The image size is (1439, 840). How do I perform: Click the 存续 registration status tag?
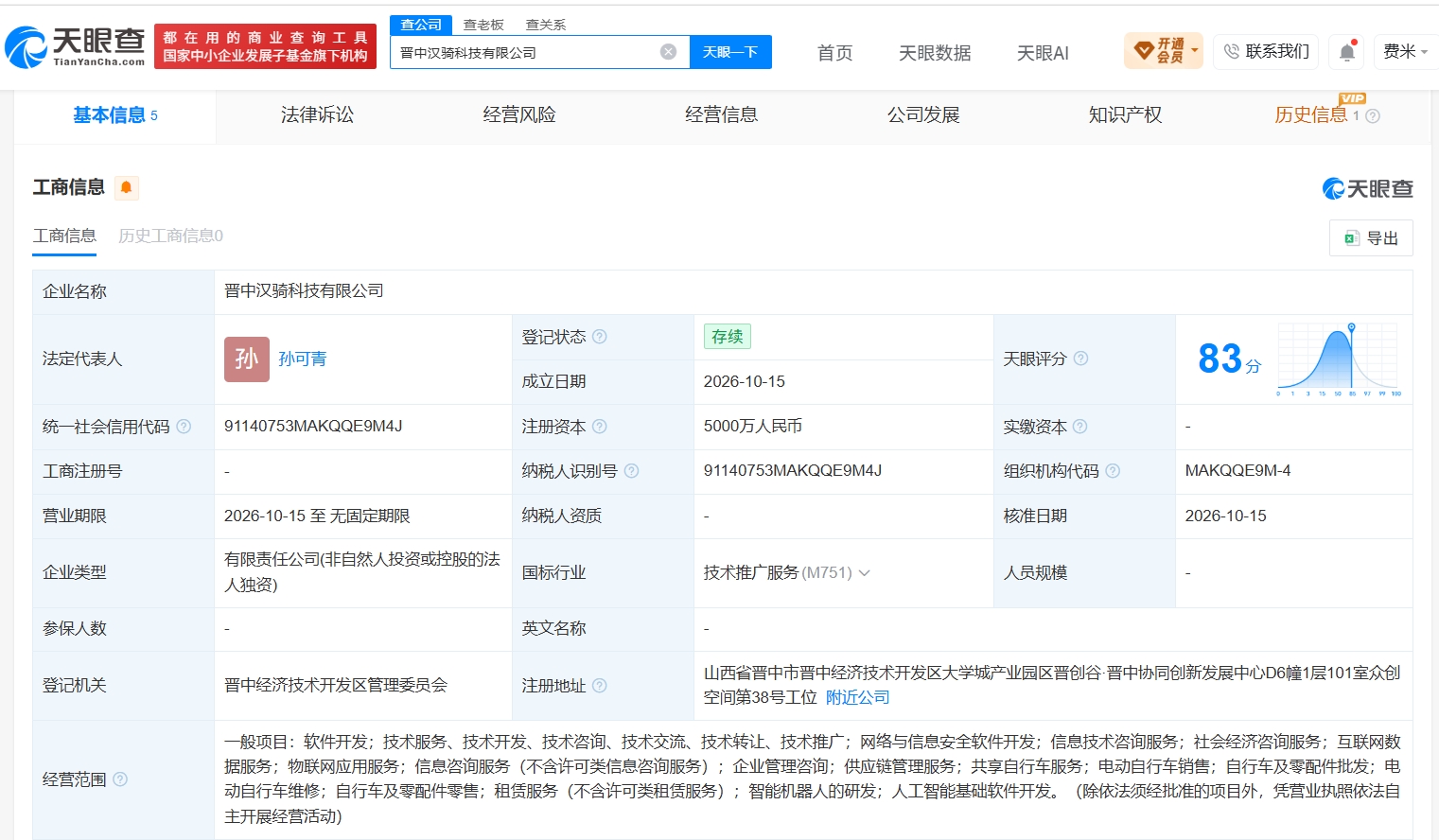coord(728,337)
